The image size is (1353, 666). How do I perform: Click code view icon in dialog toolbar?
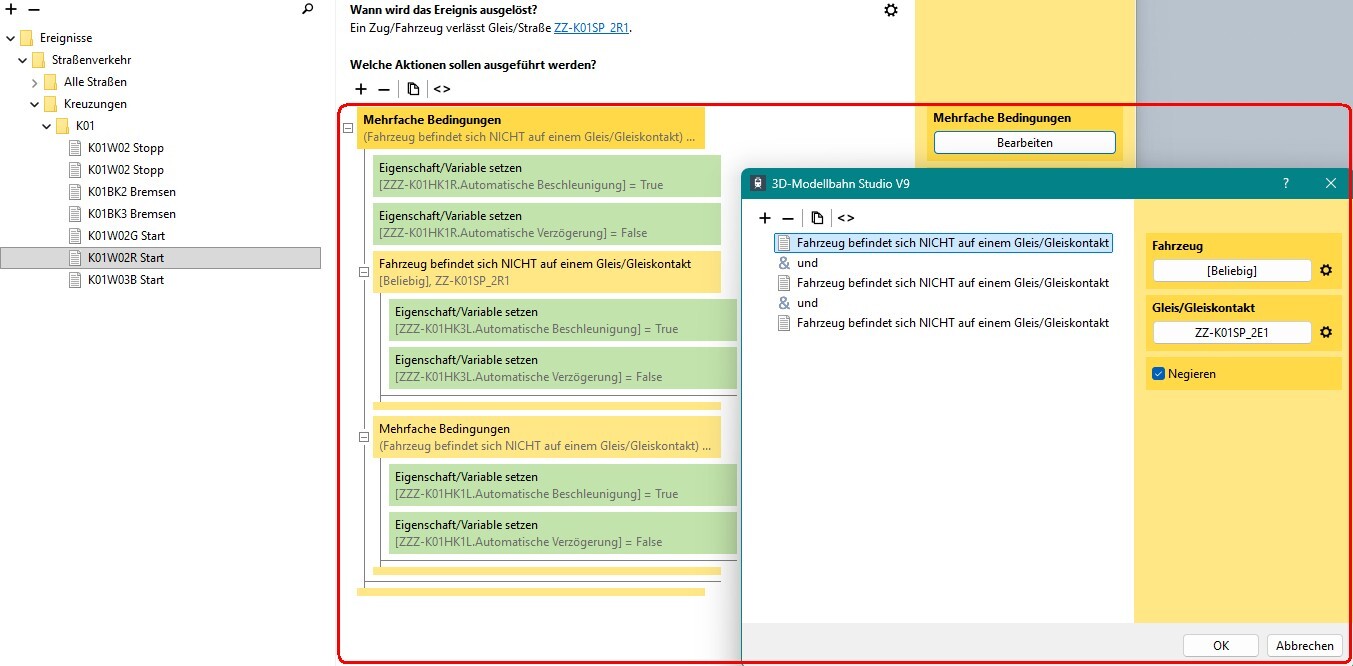[846, 218]
